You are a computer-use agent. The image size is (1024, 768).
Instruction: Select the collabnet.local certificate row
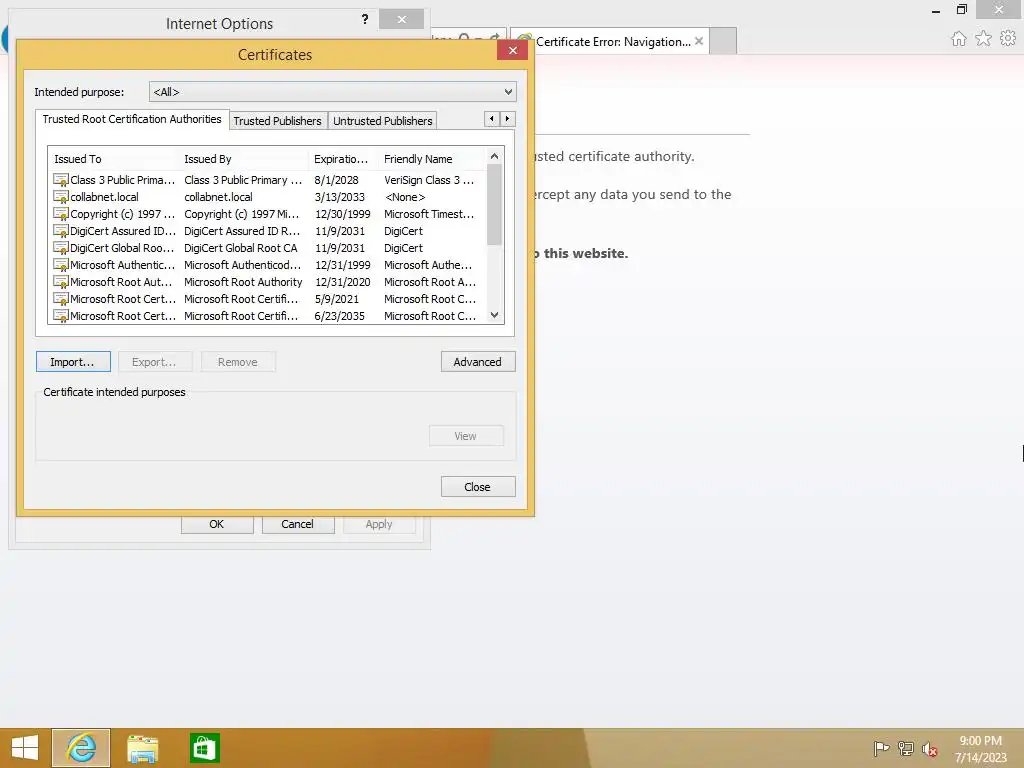coord(267,197)
